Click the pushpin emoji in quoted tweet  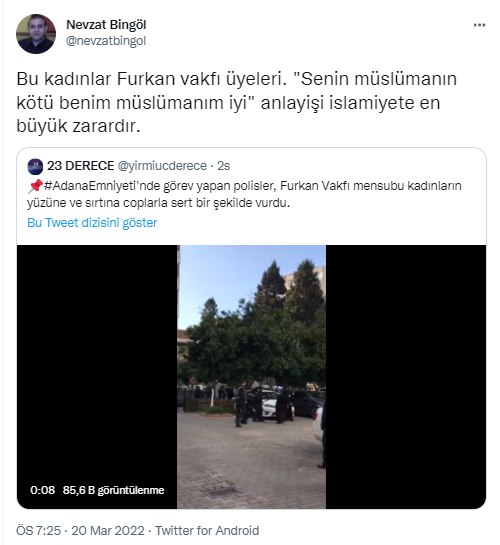pyautogui.click(x=35, y=186)
